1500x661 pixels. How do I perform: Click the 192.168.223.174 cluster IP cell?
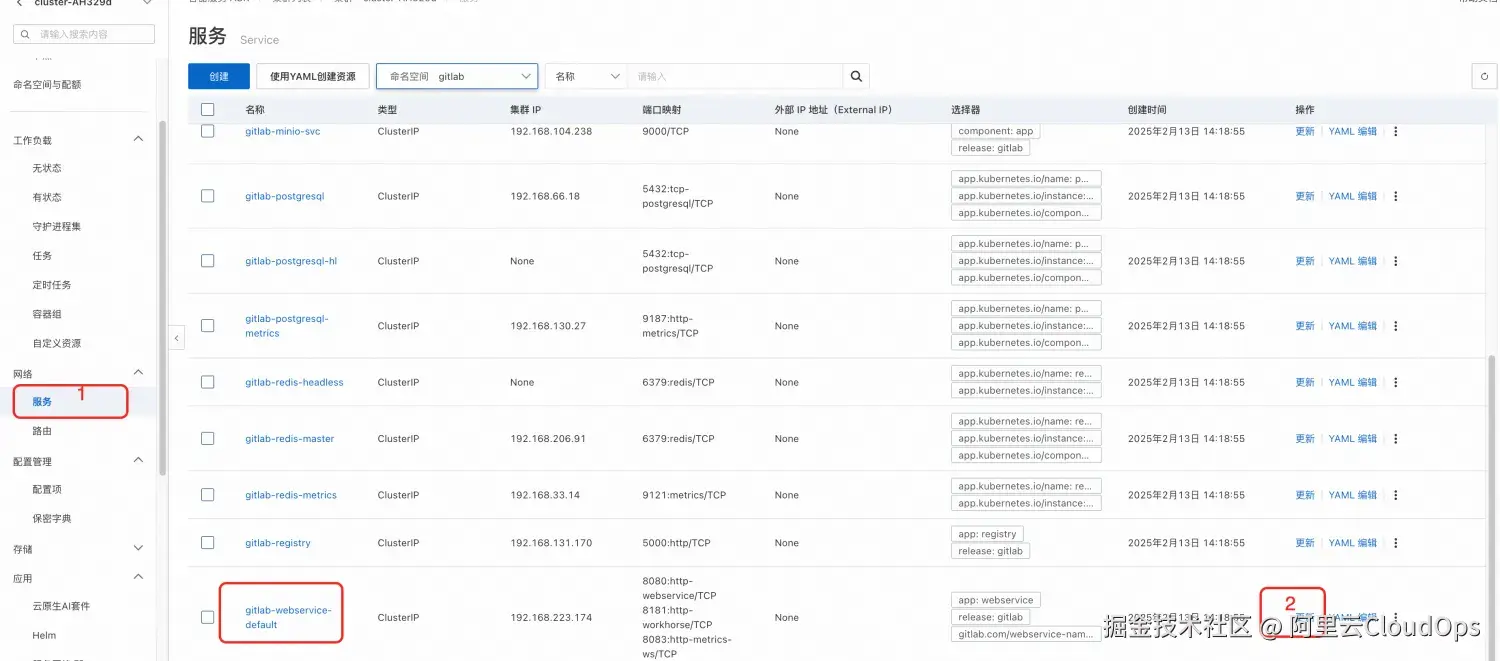[x=551, y=617]
